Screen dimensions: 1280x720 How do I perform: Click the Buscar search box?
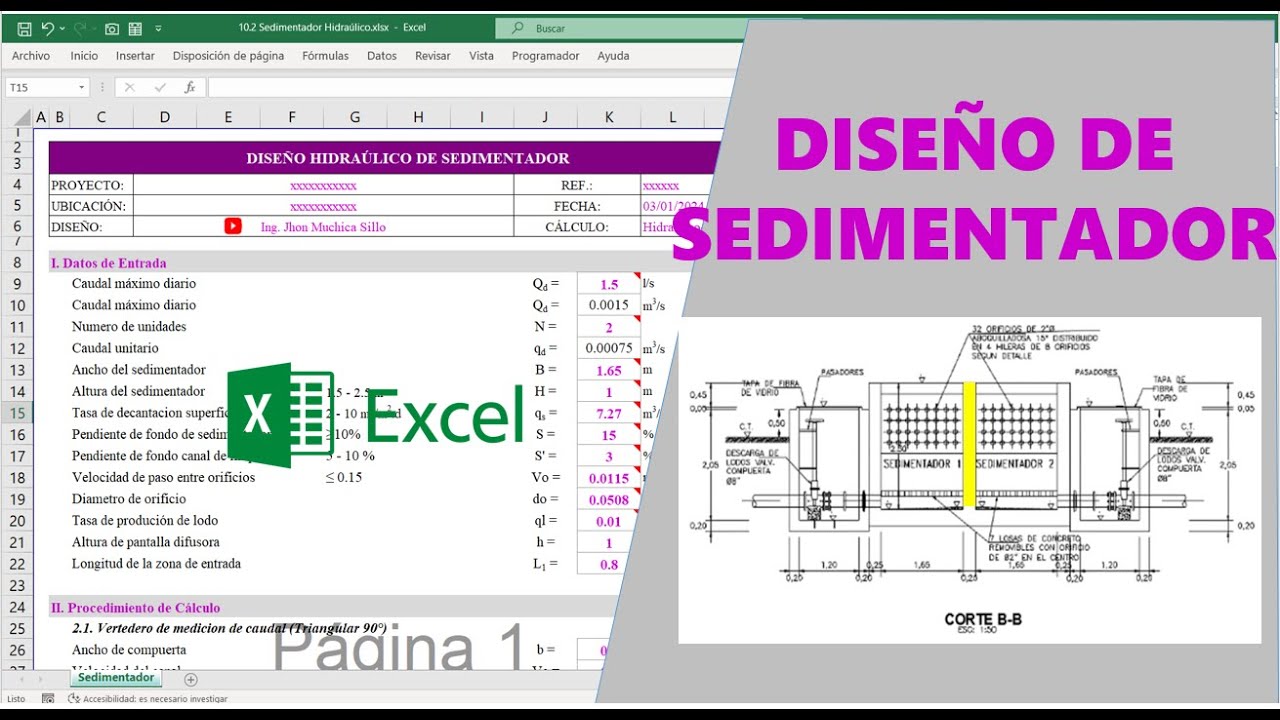(620, 28)
